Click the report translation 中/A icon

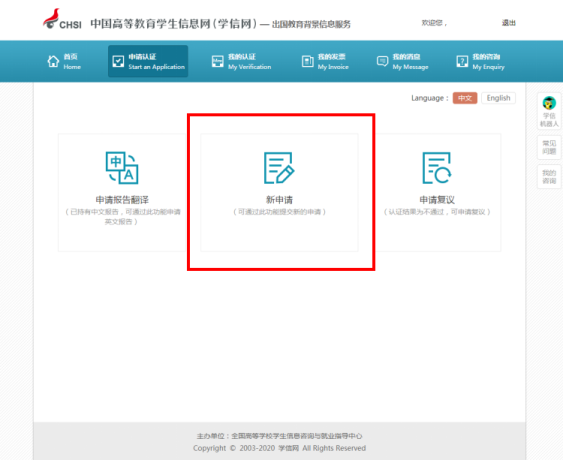click(x=122, y=168)
